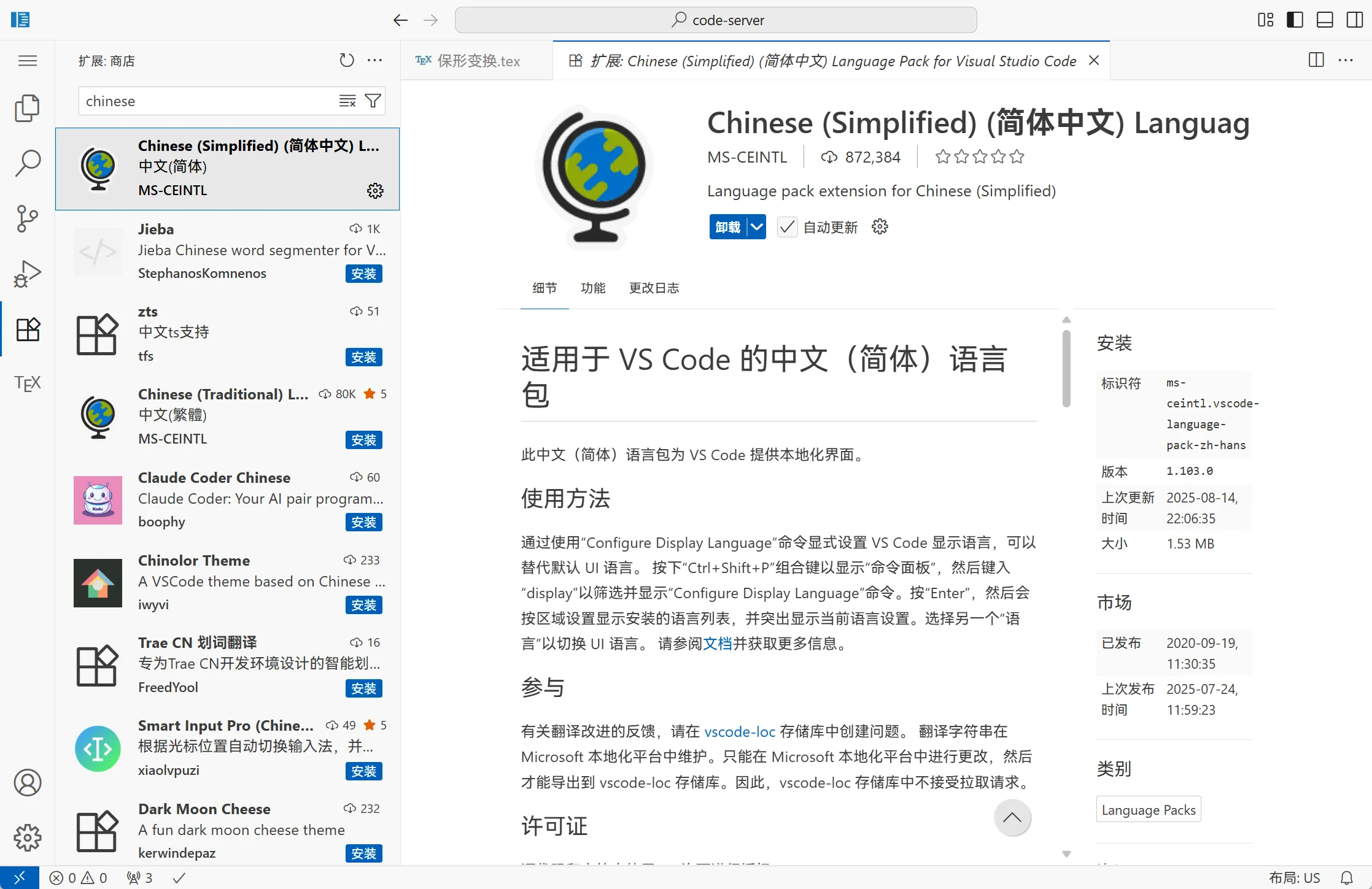
Task: Click the README vertical scrollbar thumb
Action: click(1066, 368)
